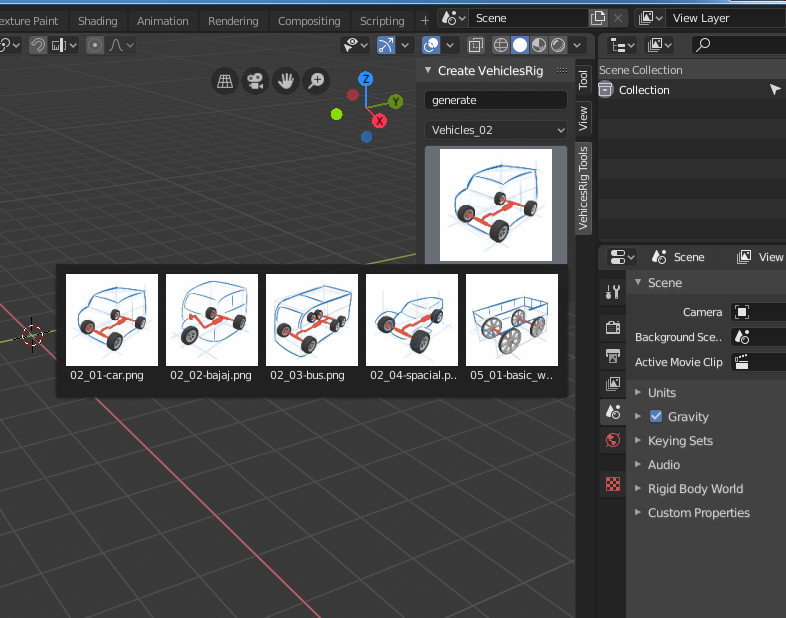Expand the Units panel
This screenshot has height=618, width=786.
pyautogui.click(x=661, y=392)
